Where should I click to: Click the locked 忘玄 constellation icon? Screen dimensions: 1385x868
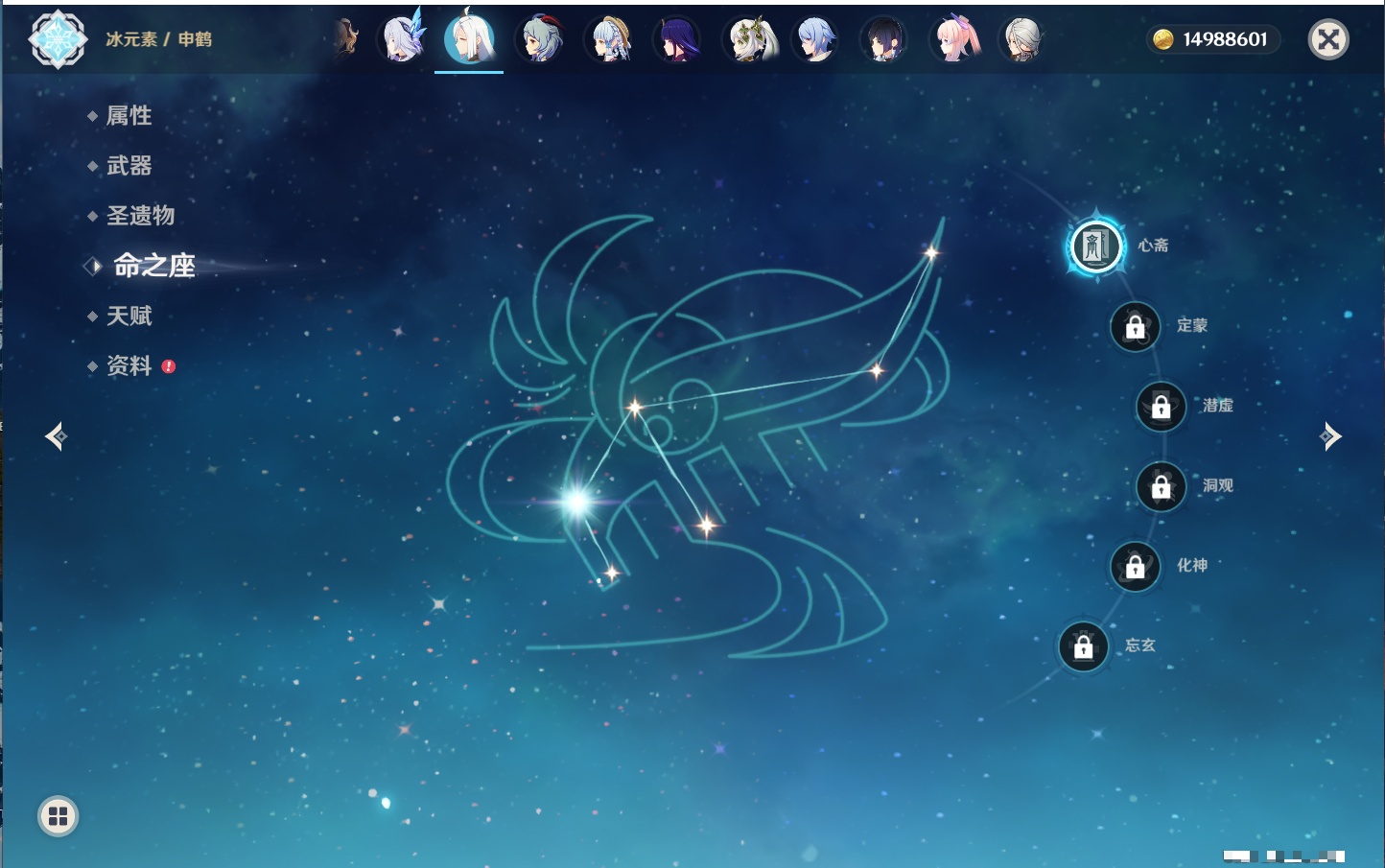point(1083,646)
